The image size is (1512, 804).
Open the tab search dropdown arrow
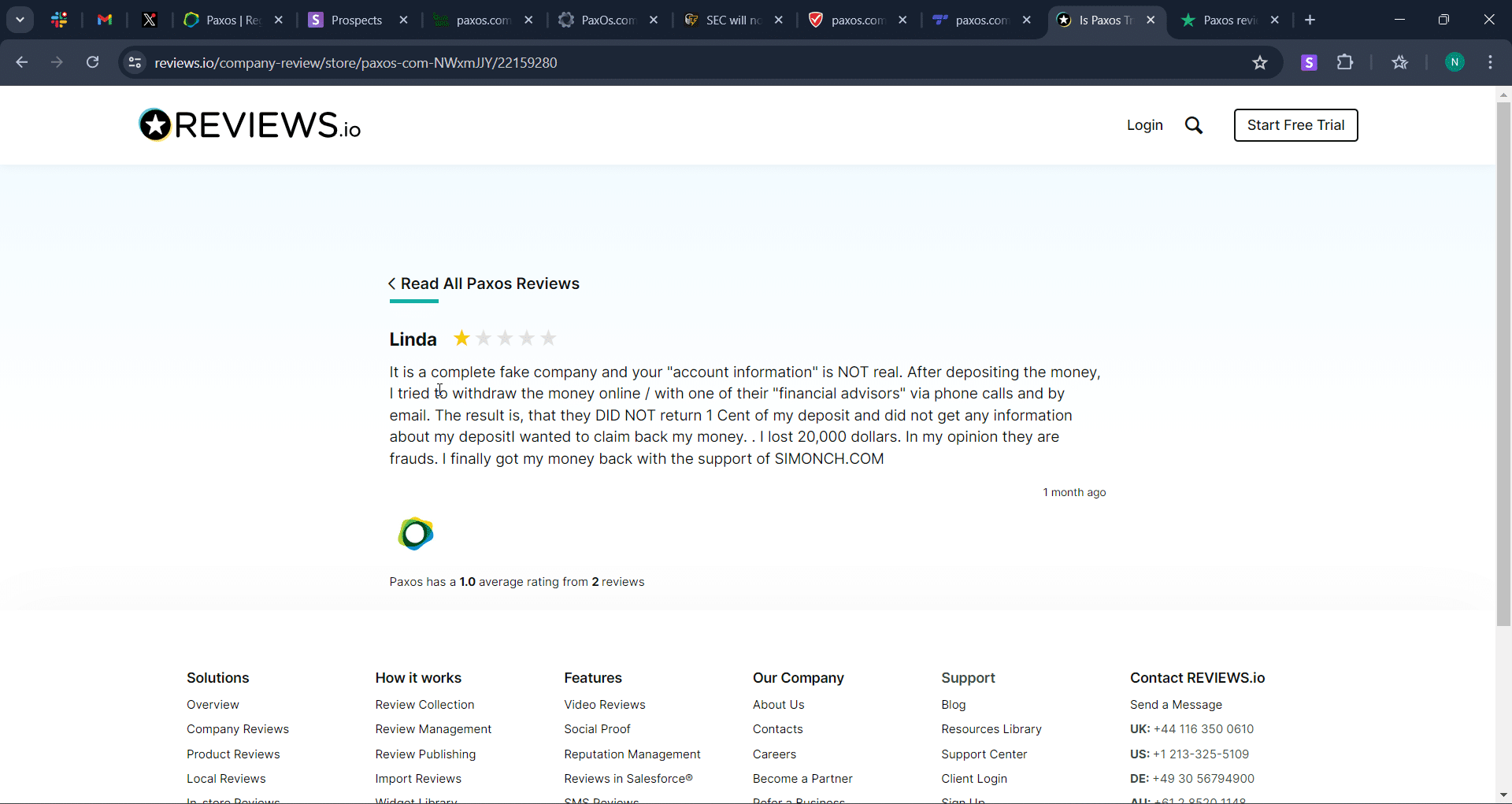coord(20,20)
